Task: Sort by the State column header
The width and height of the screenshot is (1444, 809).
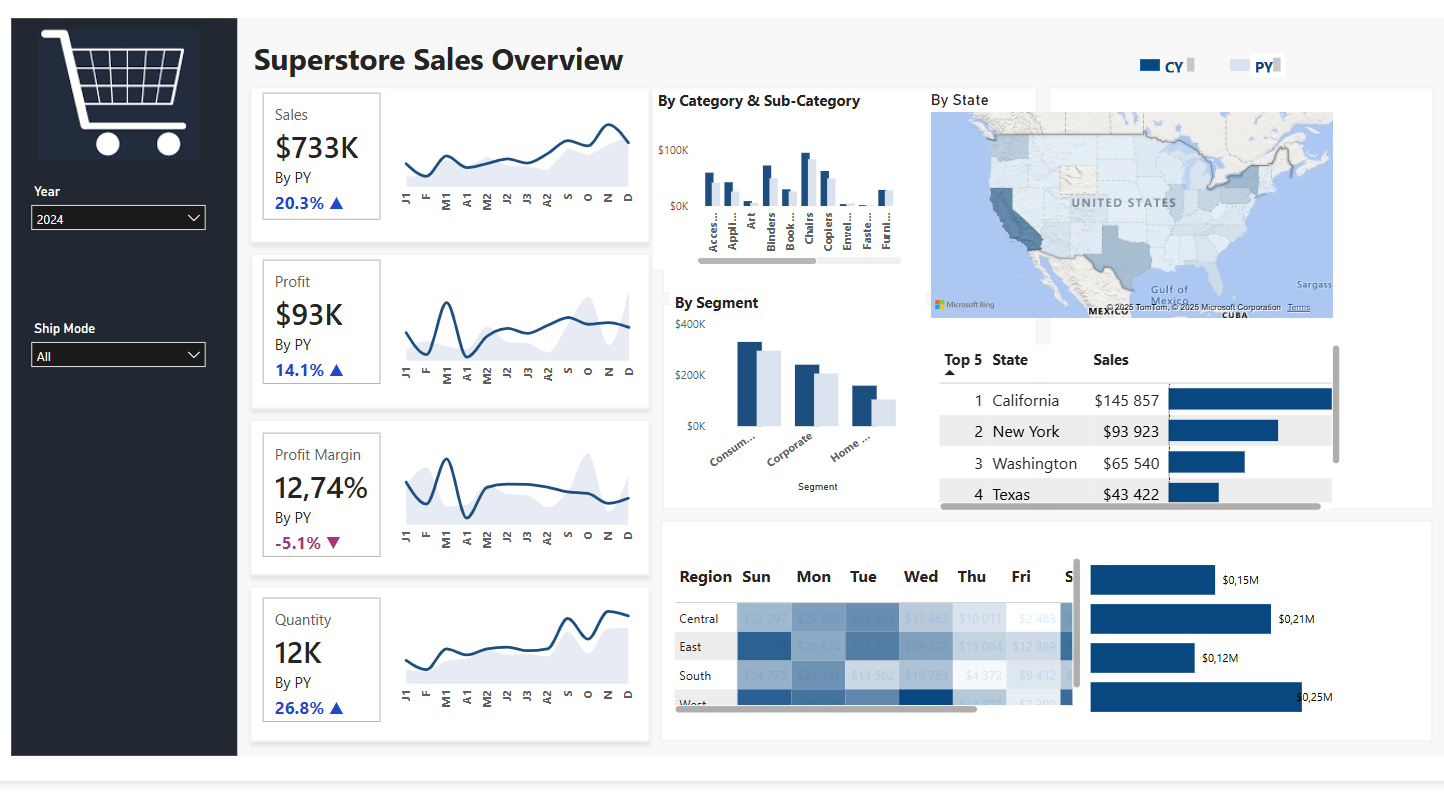Action: click(x=1010, y=360)
